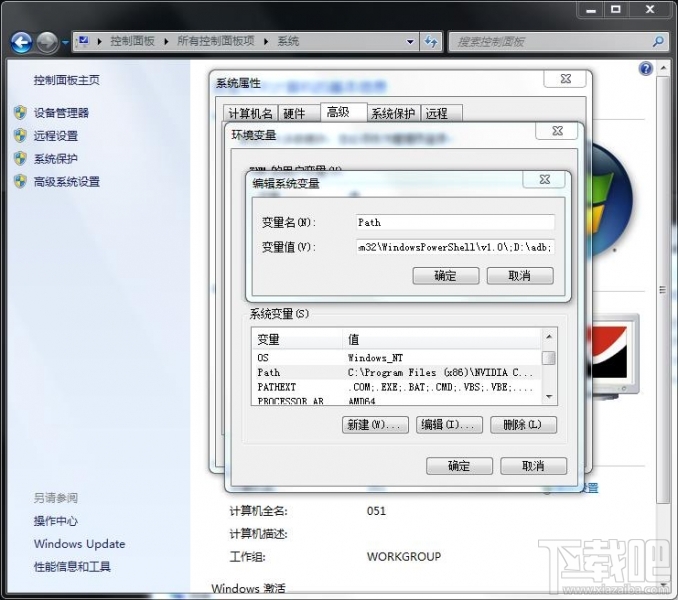The height and width of the screenshot is (600, 678).
Task: Select the PATHEXT variable row
Action: point(396,387)
